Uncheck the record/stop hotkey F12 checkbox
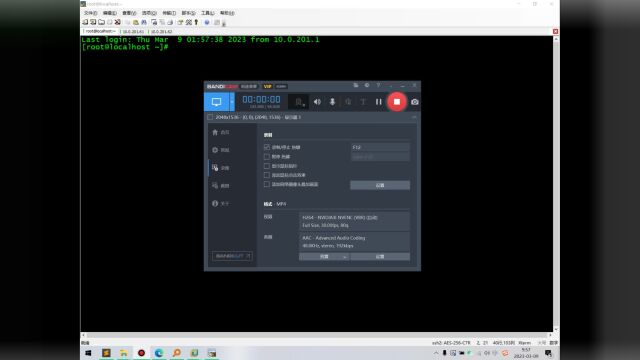Screen dimensions: 640x360 [x=267, y=147]
